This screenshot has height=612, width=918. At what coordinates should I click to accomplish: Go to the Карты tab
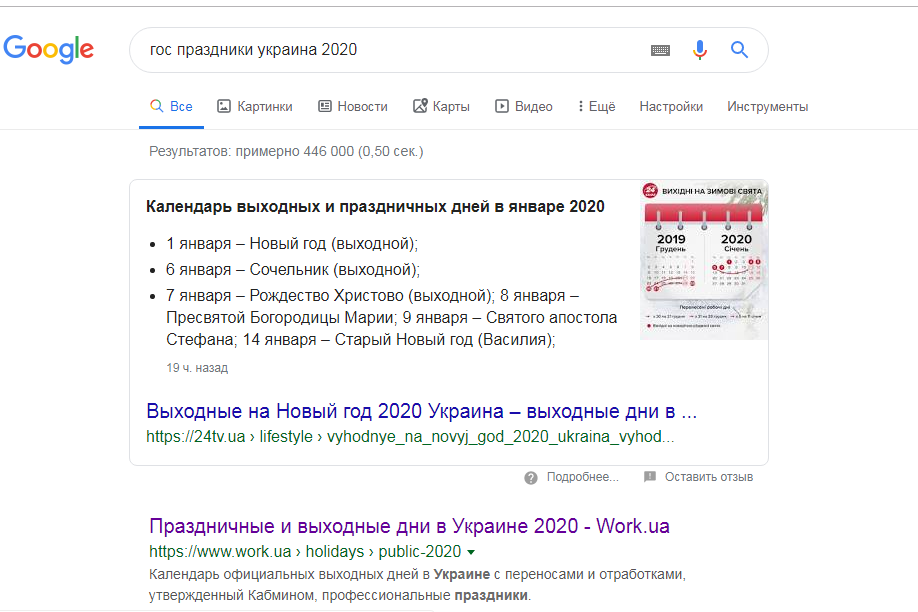point(441,107)
